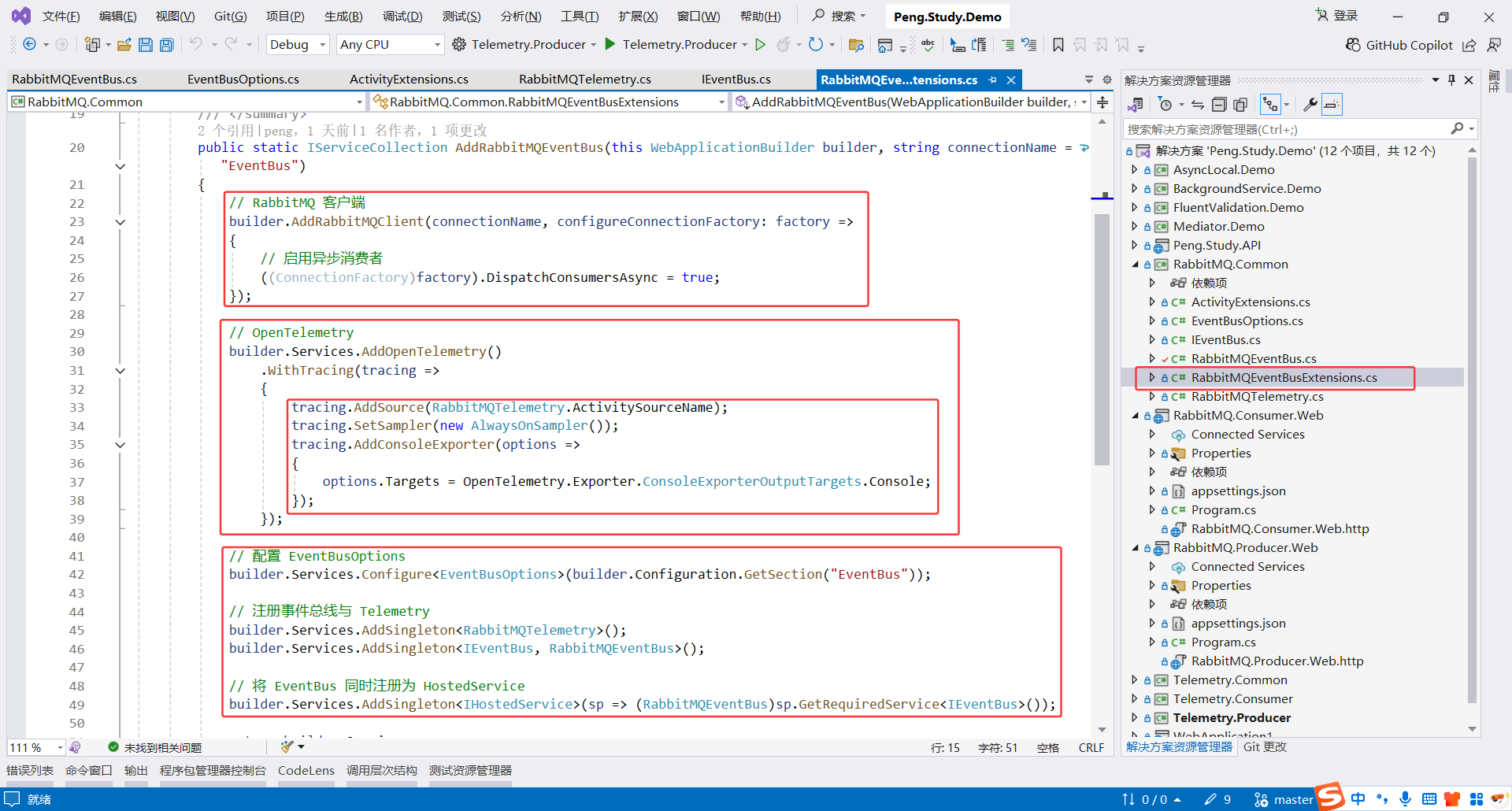Open the Git(G) menu
The image size is (1512, 811).
click(231, 16)
